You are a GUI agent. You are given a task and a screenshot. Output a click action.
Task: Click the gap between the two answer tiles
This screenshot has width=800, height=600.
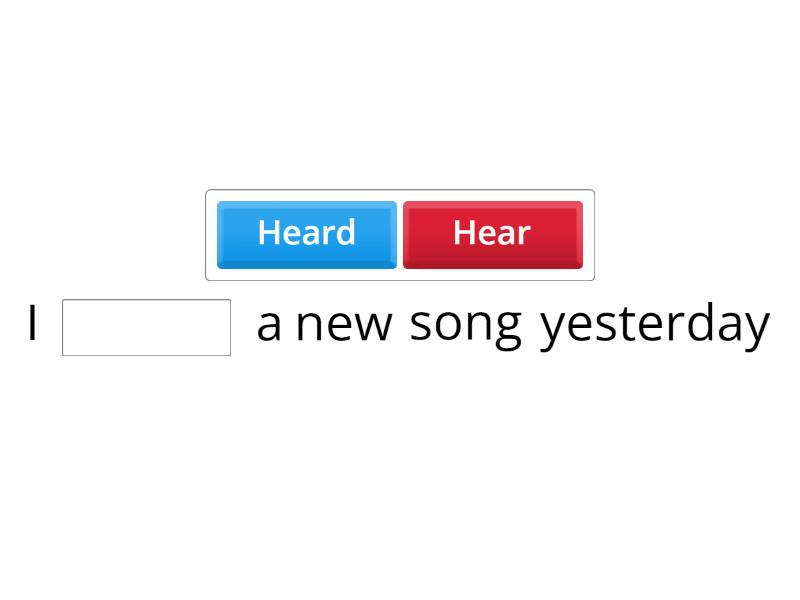coord(399,234)
